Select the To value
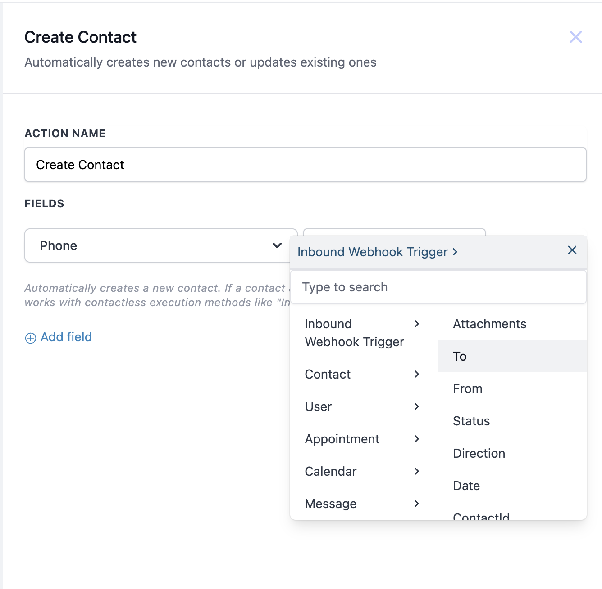This screenshot has width=602, height=589. point(513,356)
